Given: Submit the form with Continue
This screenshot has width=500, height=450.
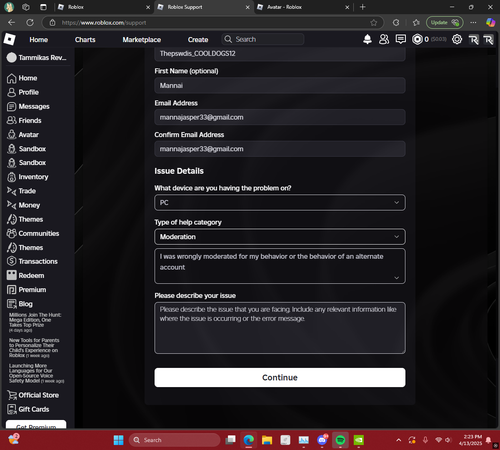Looking at the screenshot, I should point(280,377).
